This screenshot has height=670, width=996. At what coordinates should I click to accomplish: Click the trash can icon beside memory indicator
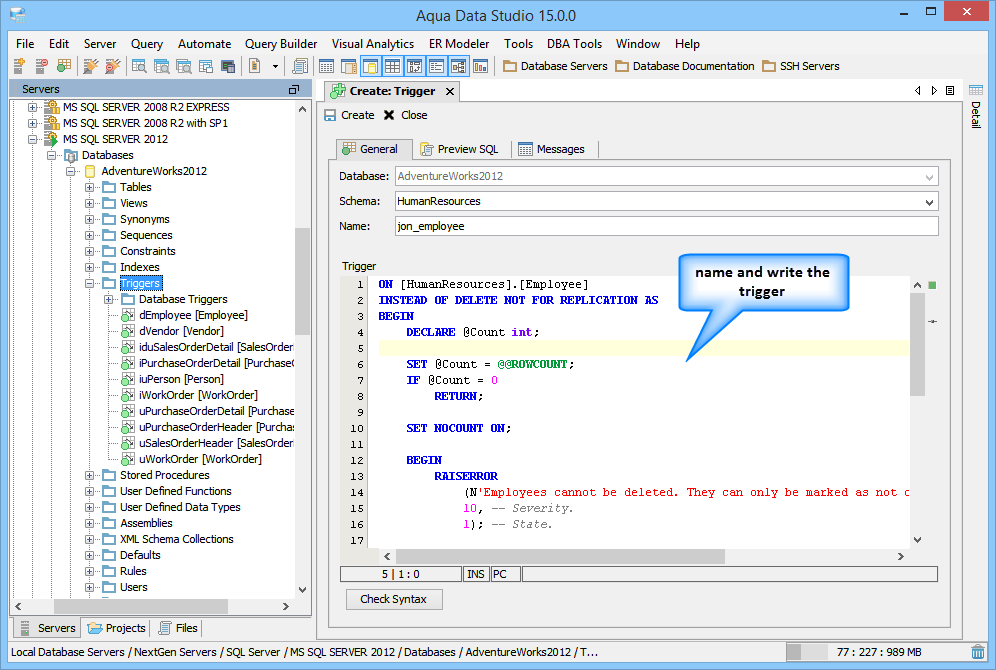click(978, 652)
